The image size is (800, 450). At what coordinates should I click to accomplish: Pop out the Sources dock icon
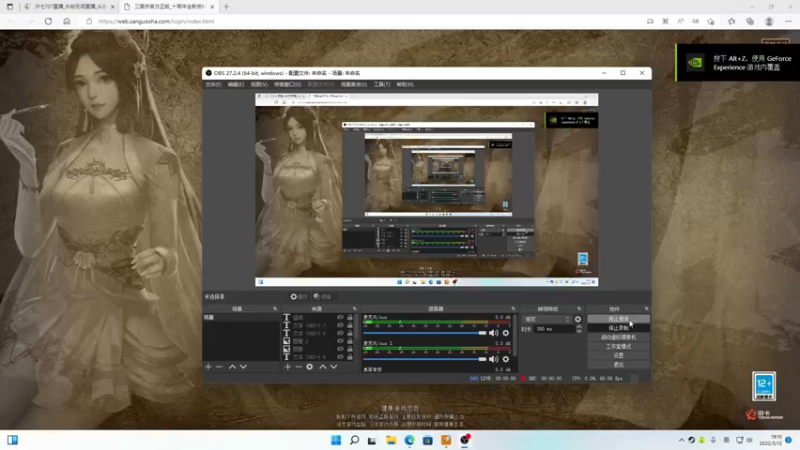click(x=355, y=309)
